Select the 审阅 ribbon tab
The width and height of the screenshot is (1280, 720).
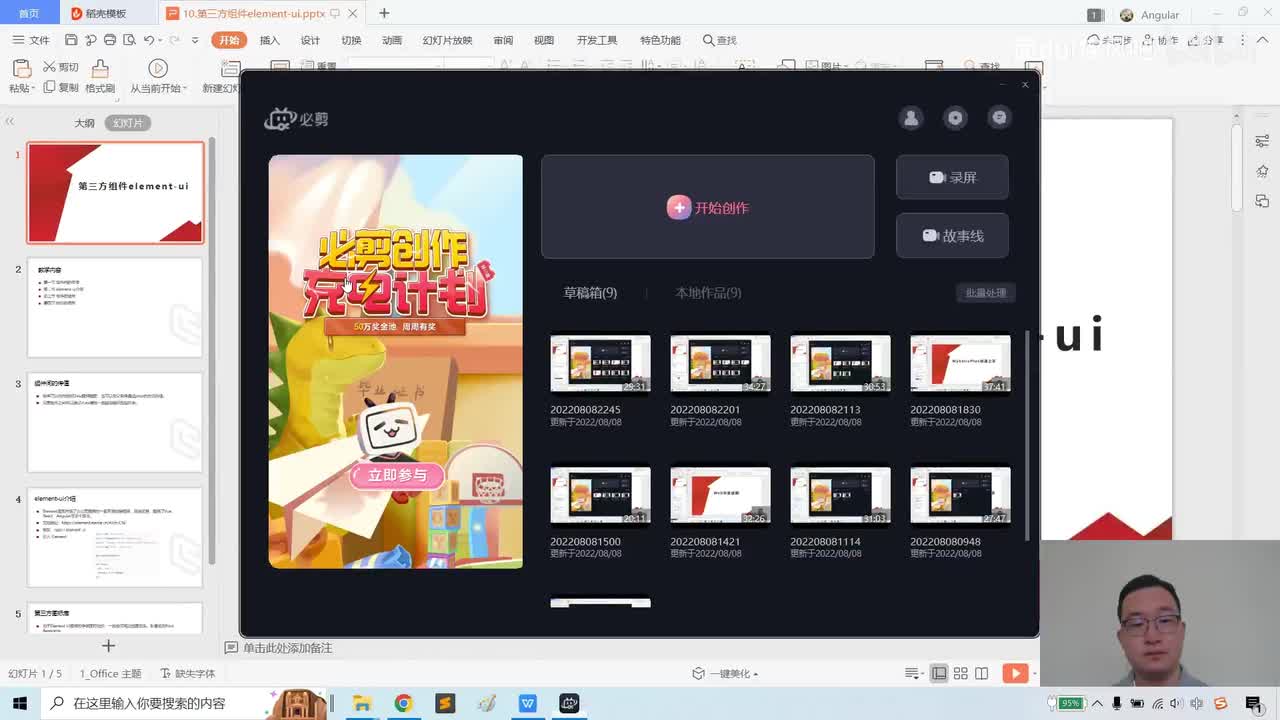point(503,40)
